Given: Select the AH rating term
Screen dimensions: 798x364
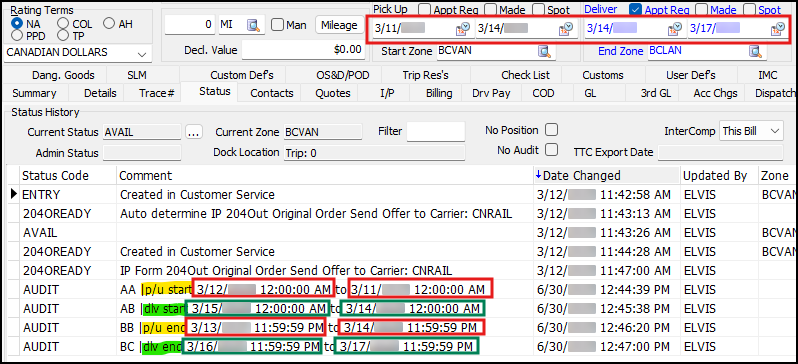Looking at the screenshot, I should tap(109, 23).
